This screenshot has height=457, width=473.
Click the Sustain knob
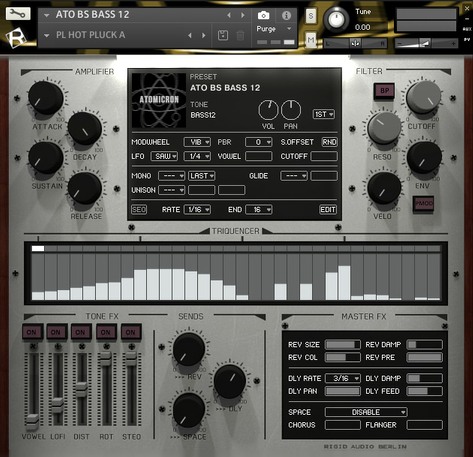click(x=46, y=158)
